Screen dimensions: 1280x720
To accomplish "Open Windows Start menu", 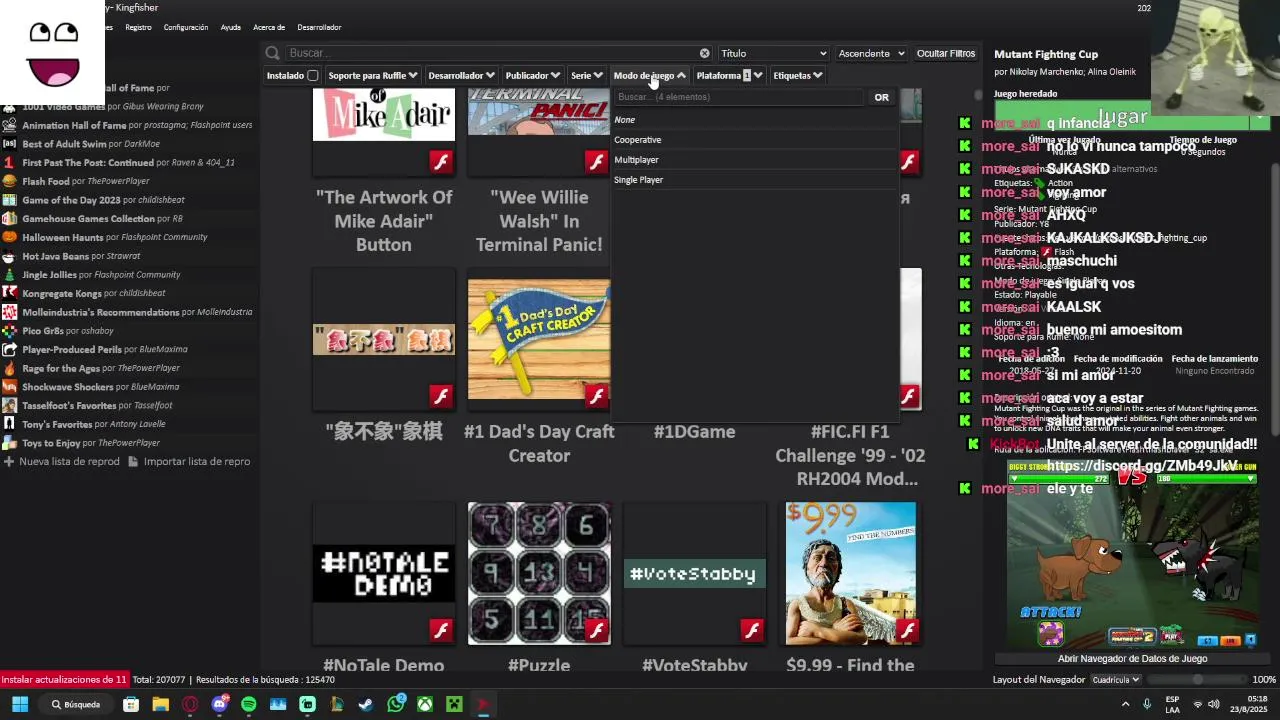I will pos(20,704).
